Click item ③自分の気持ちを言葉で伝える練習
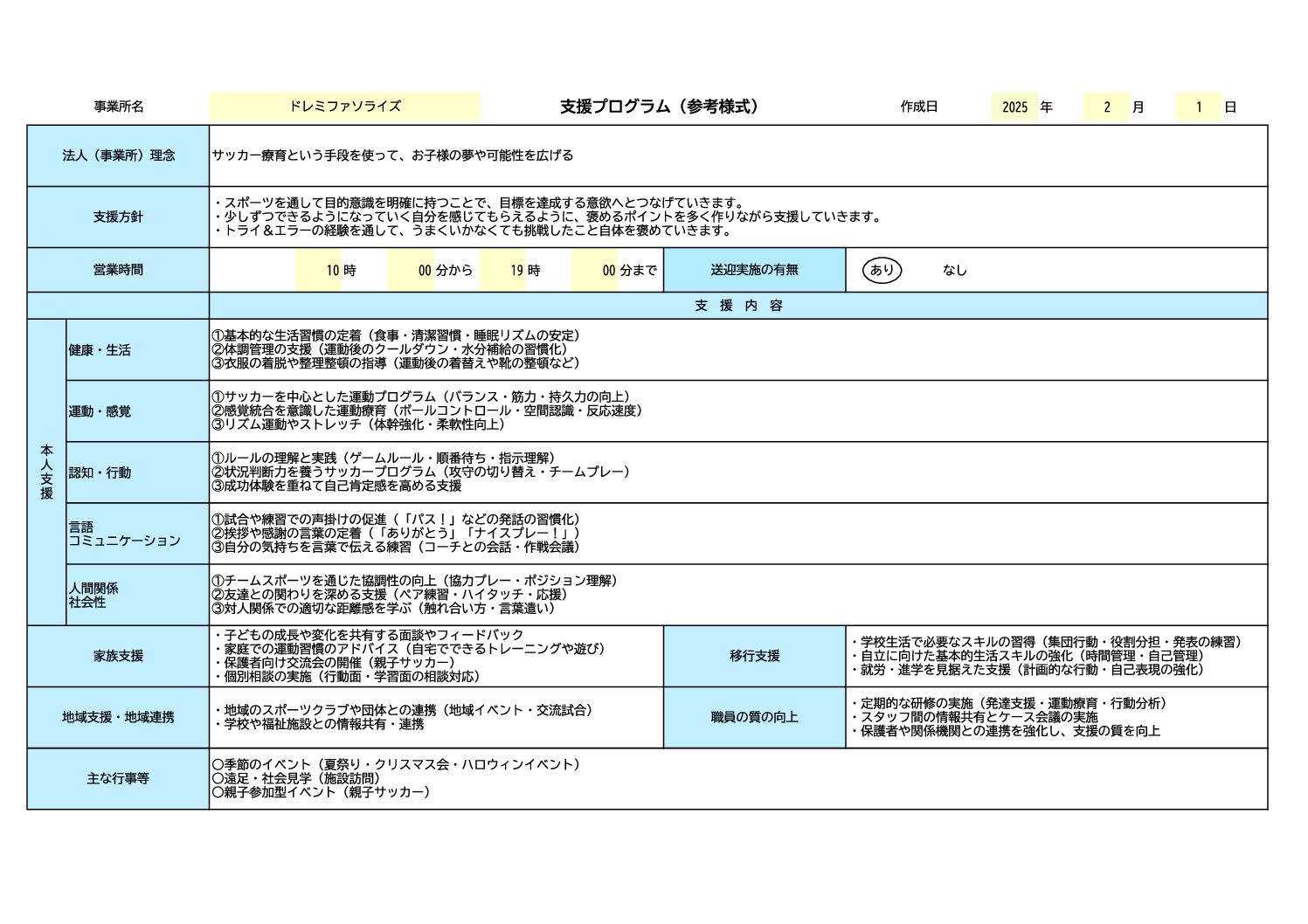This screenshot has height=924, width=1308. (x=396, y=547)
